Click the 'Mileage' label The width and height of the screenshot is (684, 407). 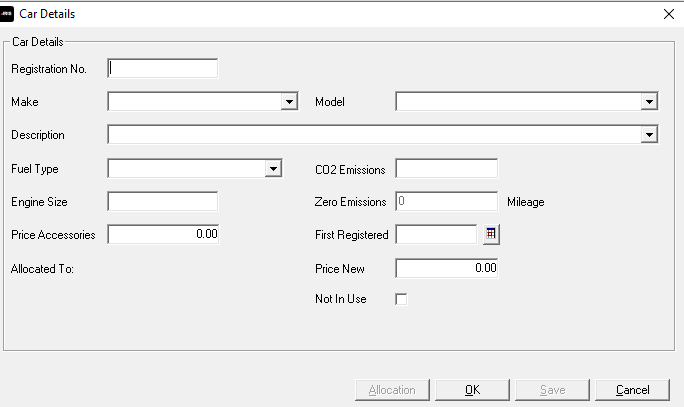[x=526, y=202]
